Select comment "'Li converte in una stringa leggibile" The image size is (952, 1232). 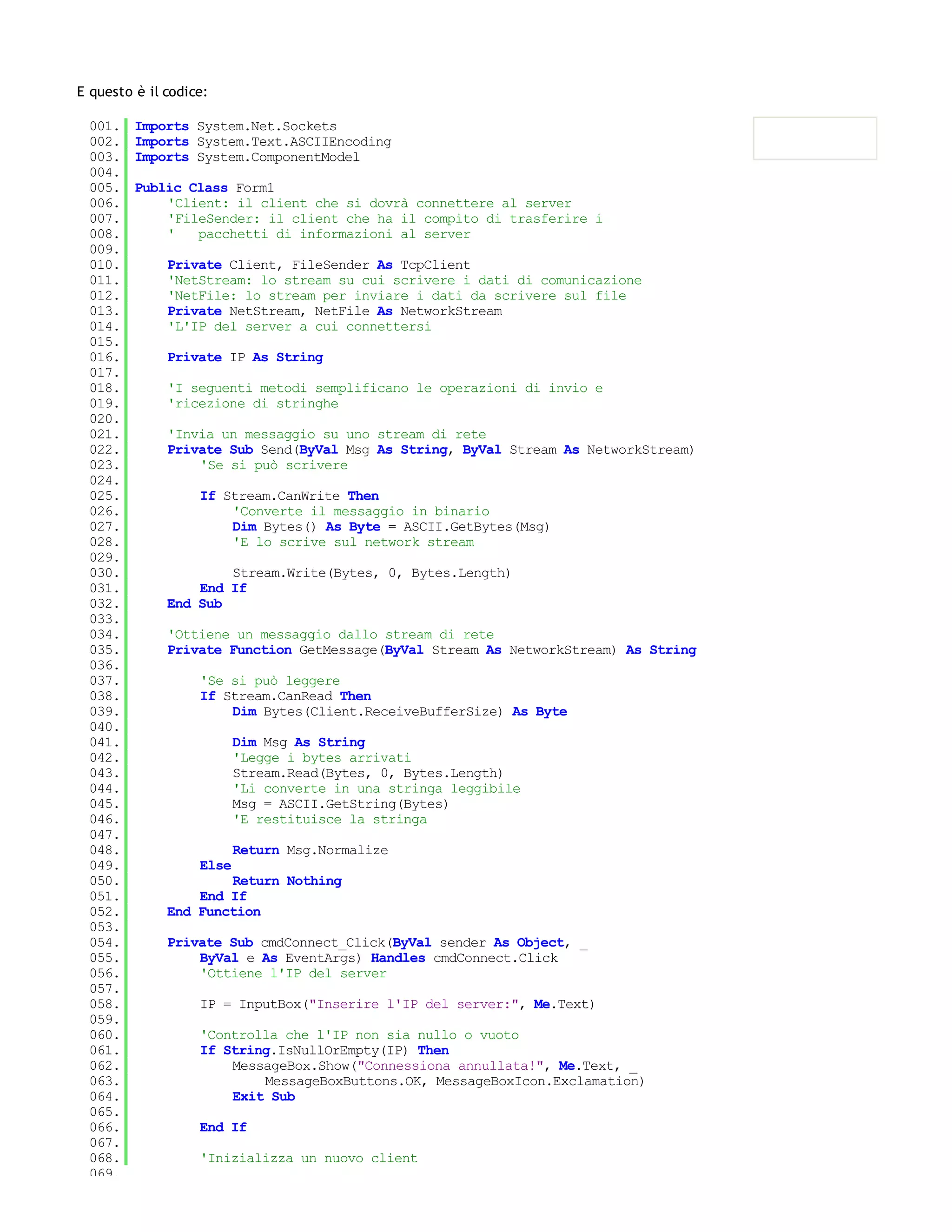pos(376,788)
